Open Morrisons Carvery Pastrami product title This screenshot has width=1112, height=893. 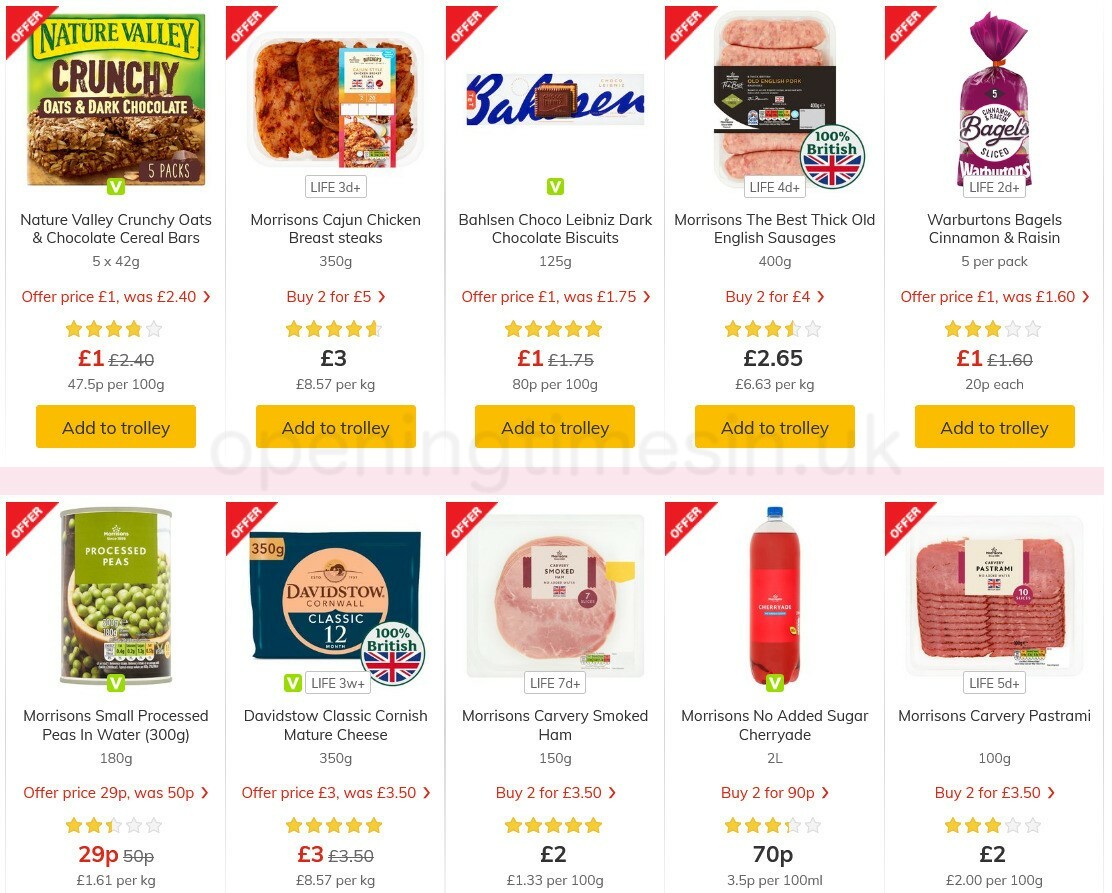click(x=994, y=716)
